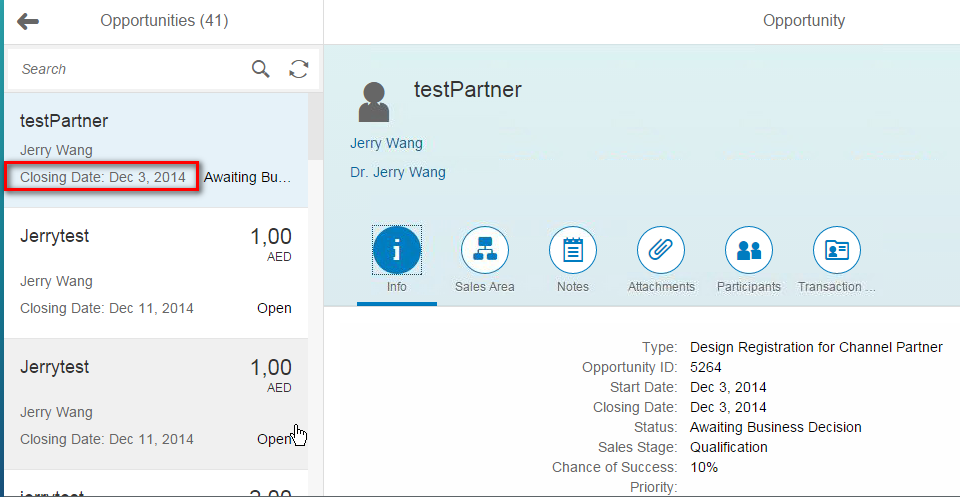Screen dimensions: 960x497
Task: Open the Sales Area icon tab
Action: click(485, 251)
